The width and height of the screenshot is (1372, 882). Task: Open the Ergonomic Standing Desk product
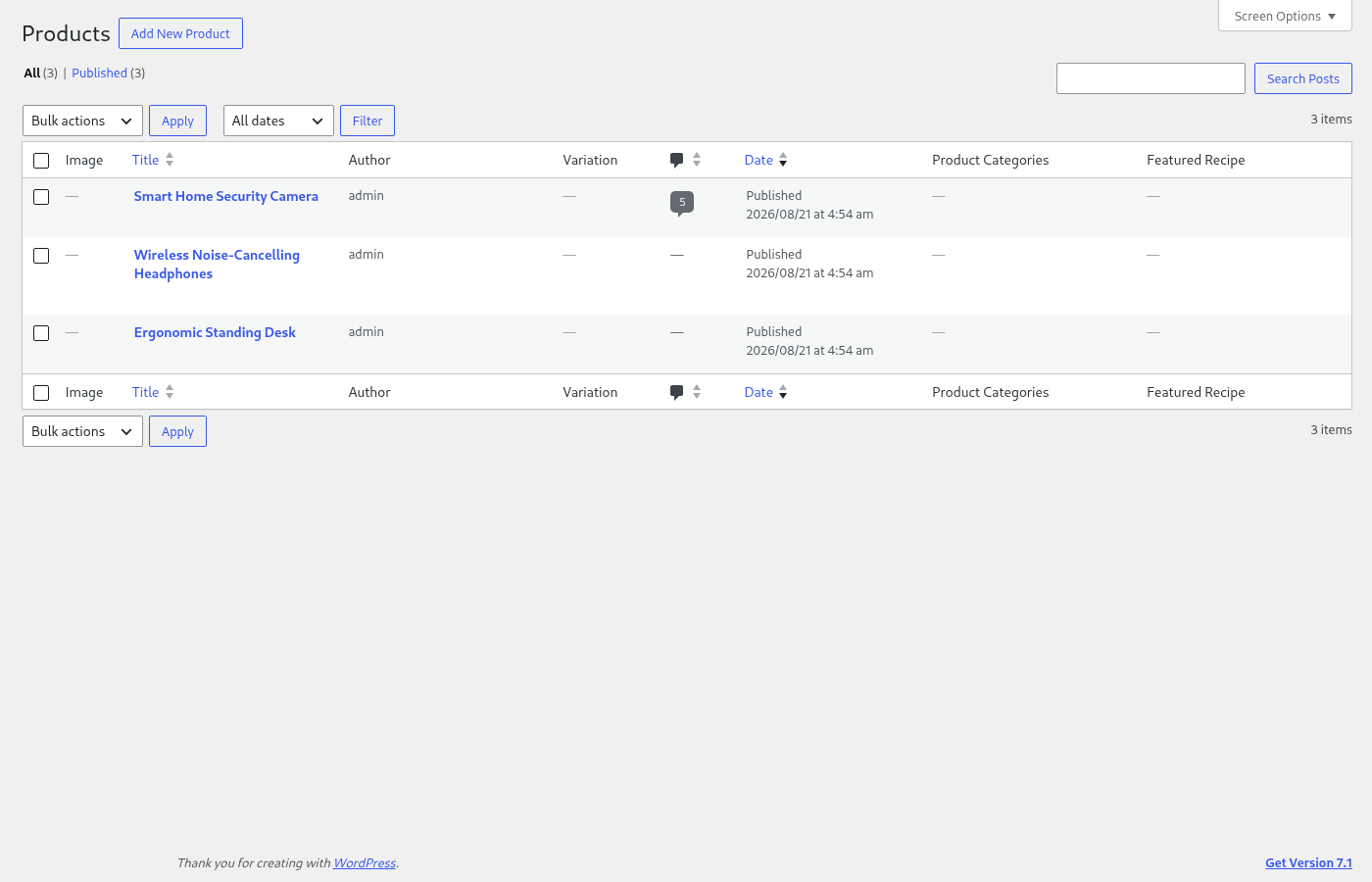coord(215,332)
